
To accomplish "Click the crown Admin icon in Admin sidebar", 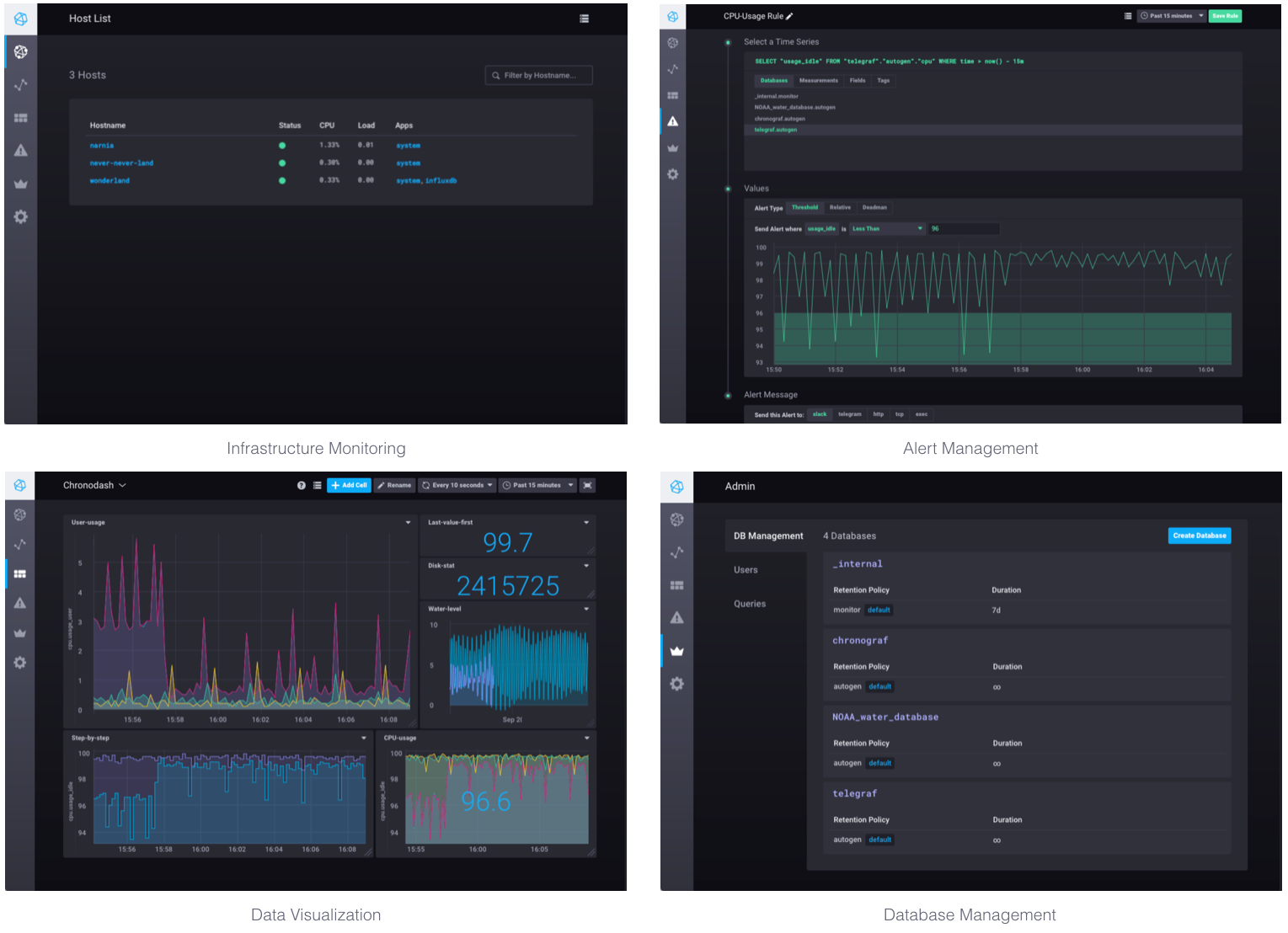I will (676, 651).
